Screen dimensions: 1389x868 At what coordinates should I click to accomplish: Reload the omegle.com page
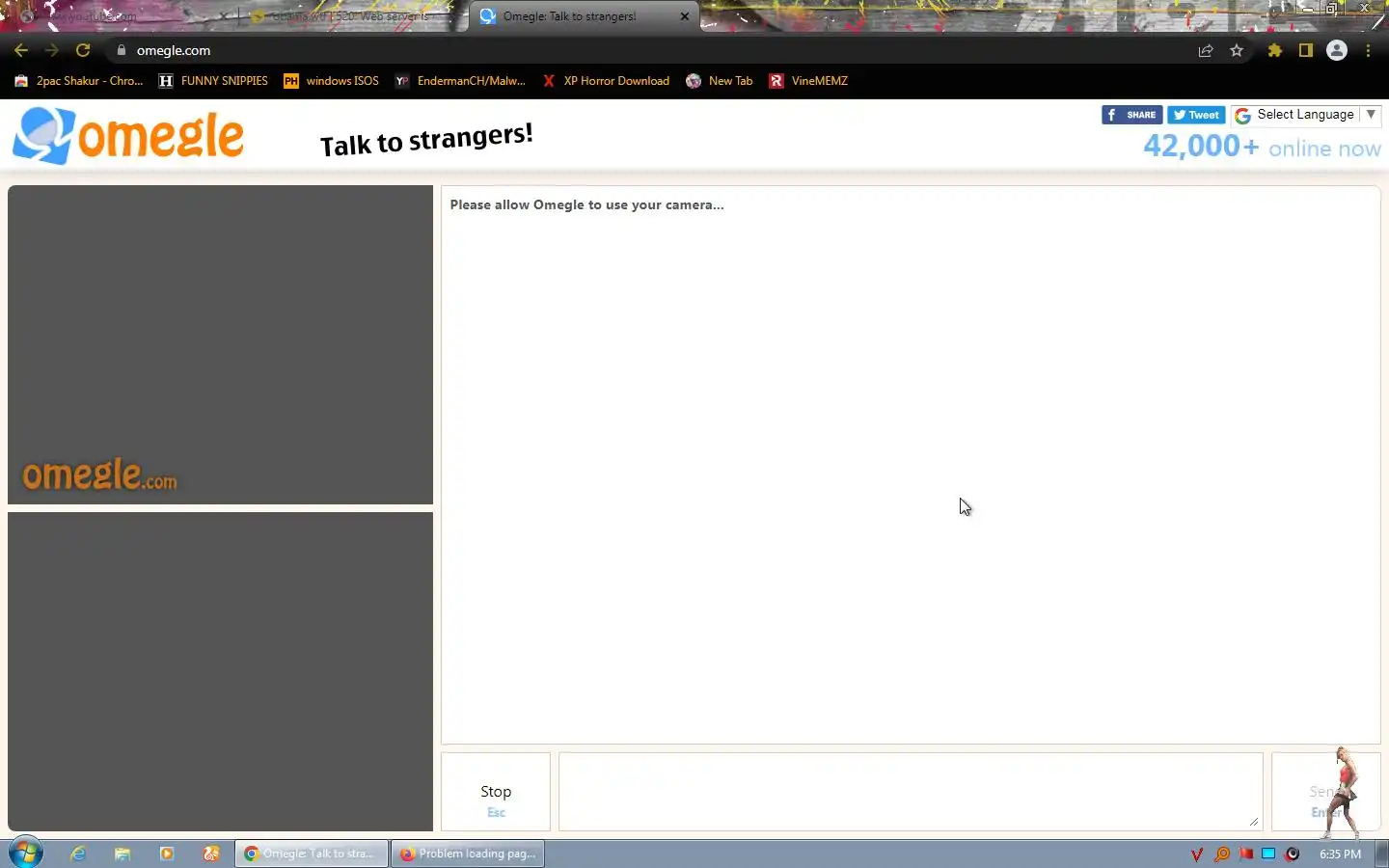coord(83,50)
